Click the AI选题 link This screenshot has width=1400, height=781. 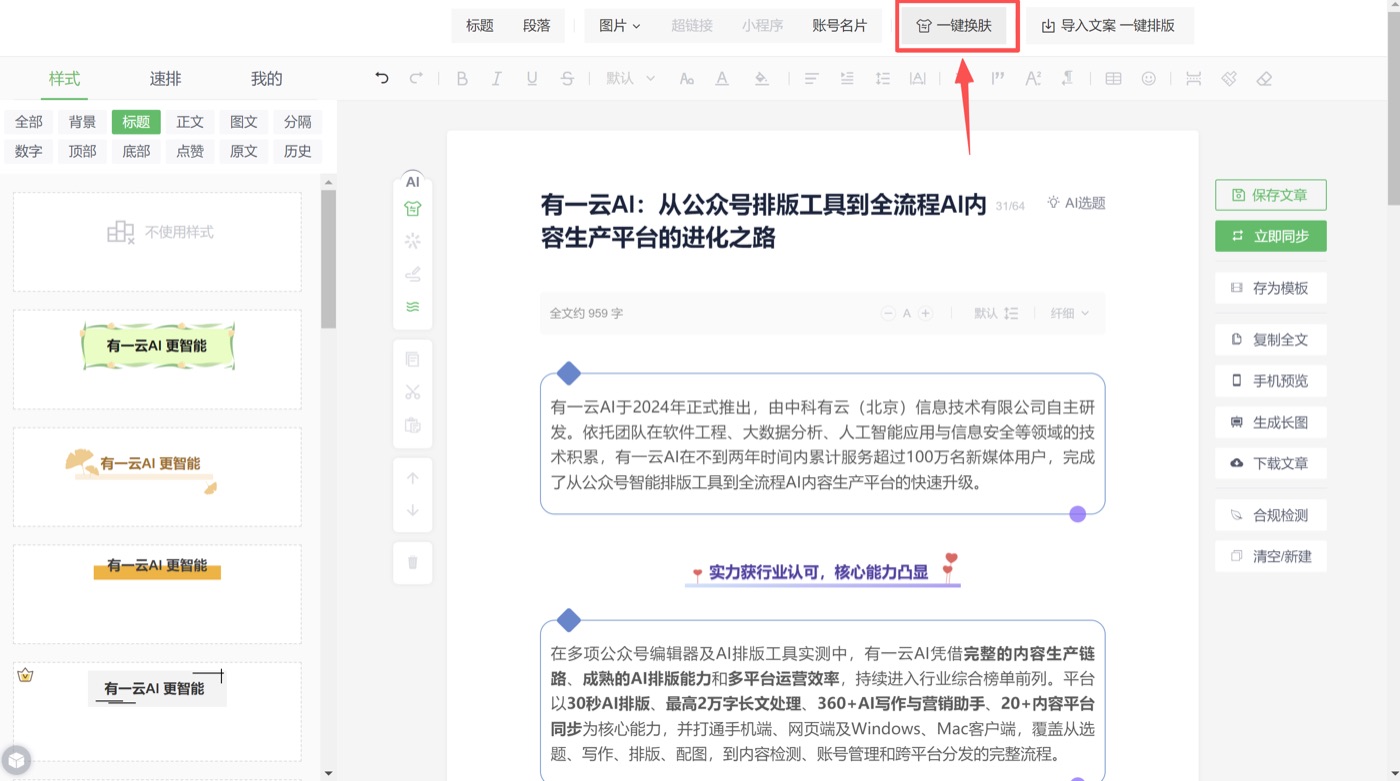coord(1076,203)
